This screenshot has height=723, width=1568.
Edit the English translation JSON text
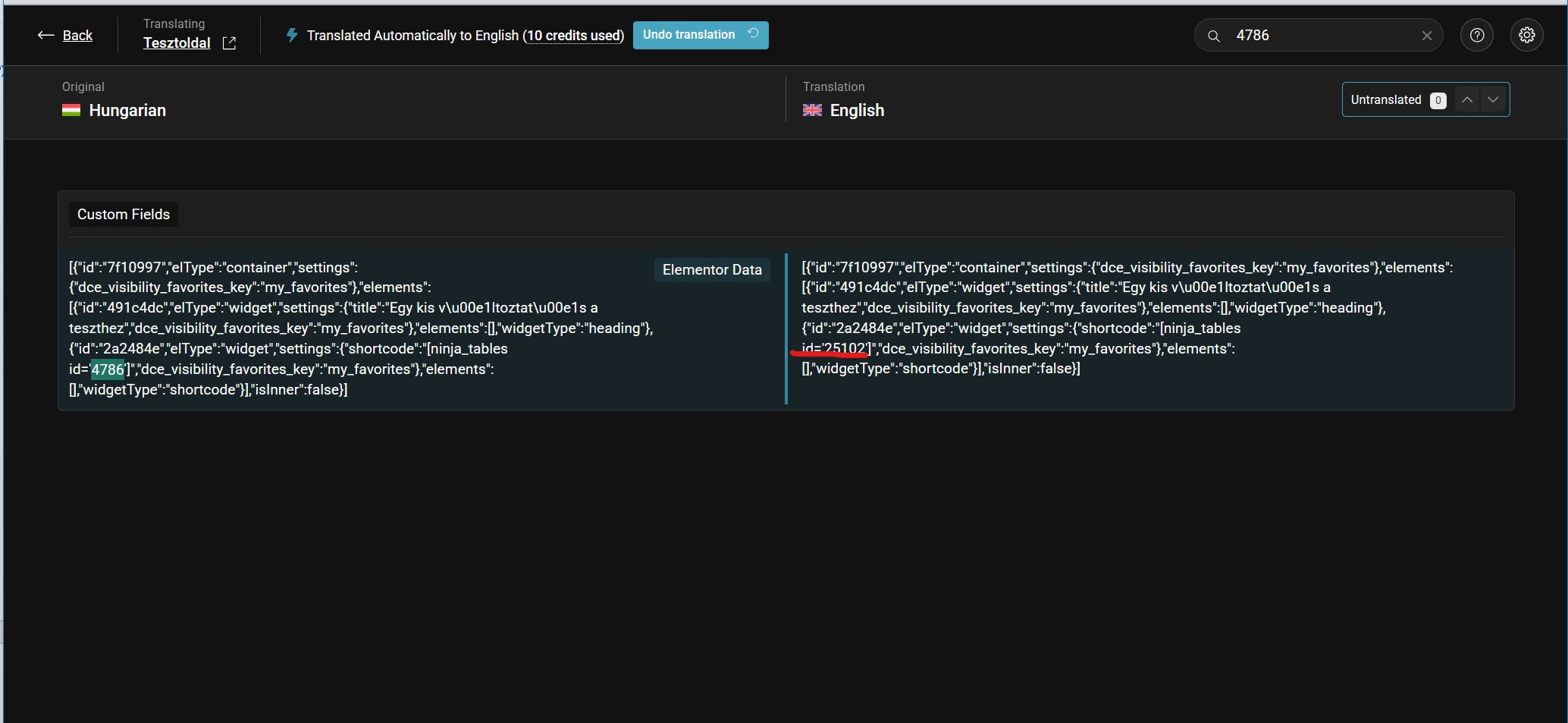pos(1127,318)
